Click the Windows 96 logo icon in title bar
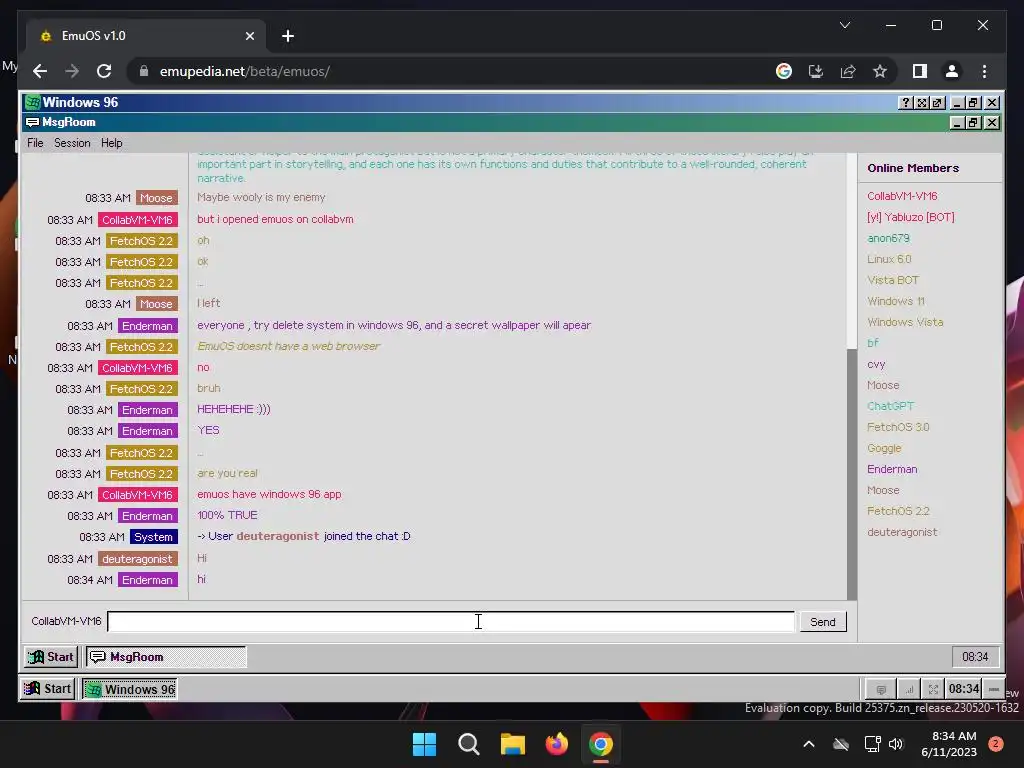 point(33,103)
